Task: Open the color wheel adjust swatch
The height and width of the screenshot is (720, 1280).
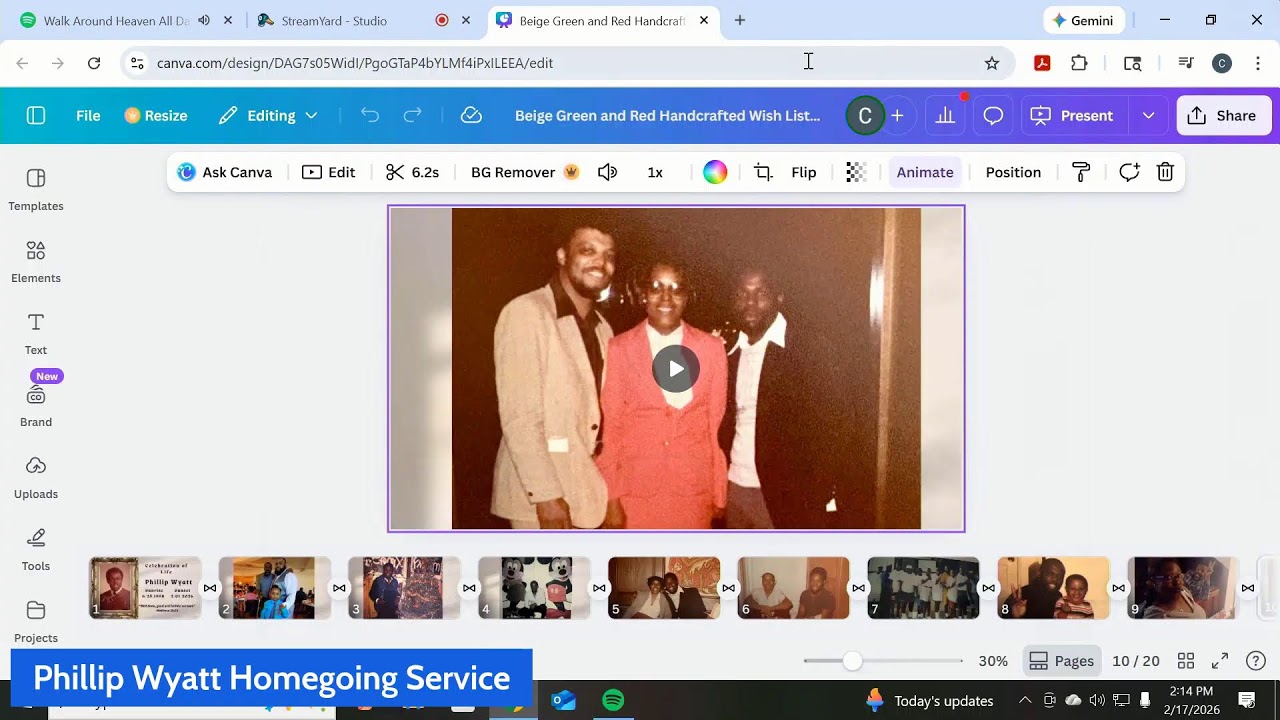Action: pyautogui.click(x=715, y=172)
